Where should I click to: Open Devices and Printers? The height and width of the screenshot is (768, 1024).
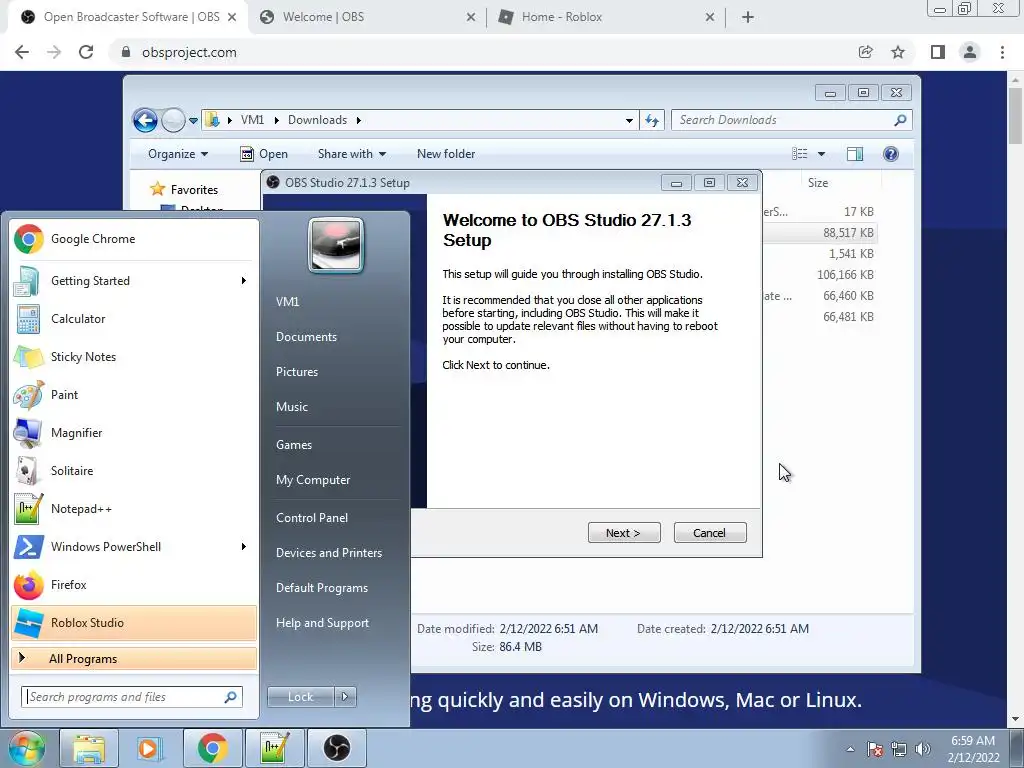click(328, 553)
